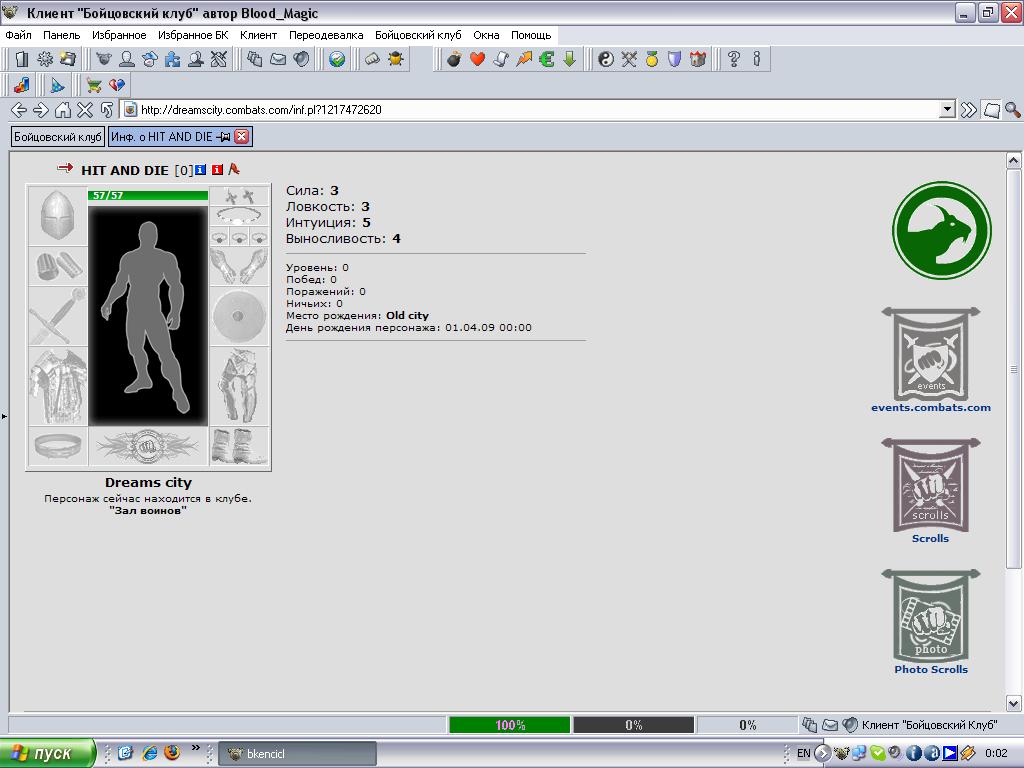This screenshot has width=1024, height=768.
Task: Click the bug icon in the toolbar
Action: click(x=396, y=59)
